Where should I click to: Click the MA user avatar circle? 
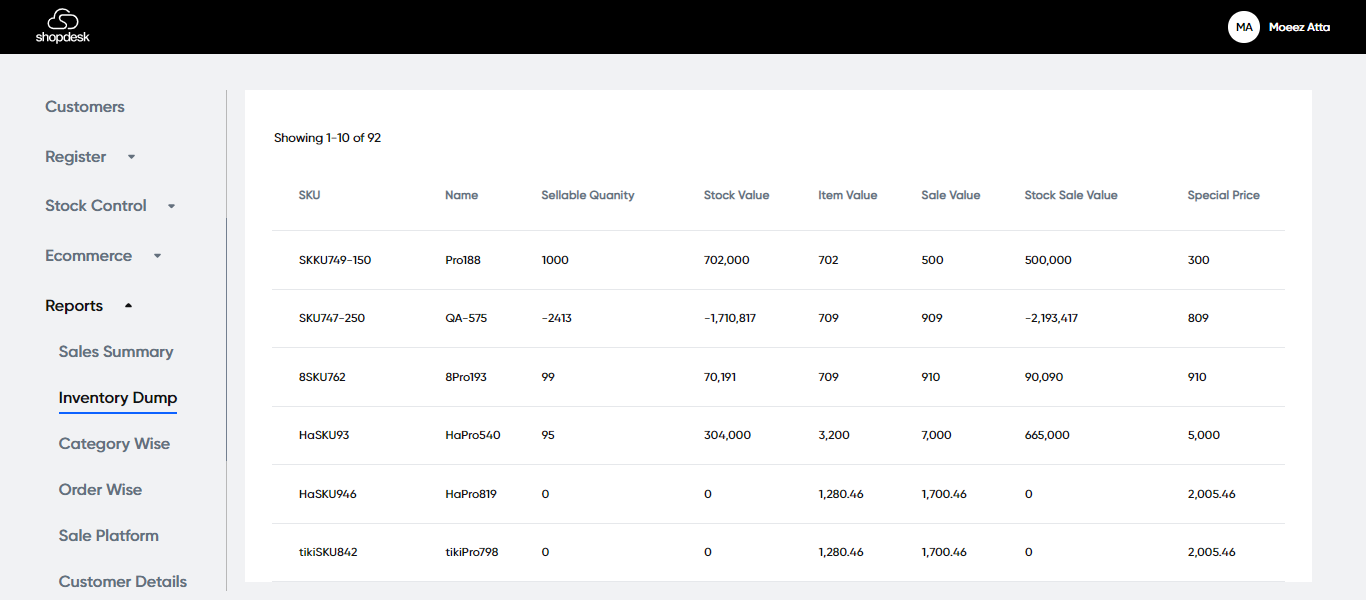1243,27
